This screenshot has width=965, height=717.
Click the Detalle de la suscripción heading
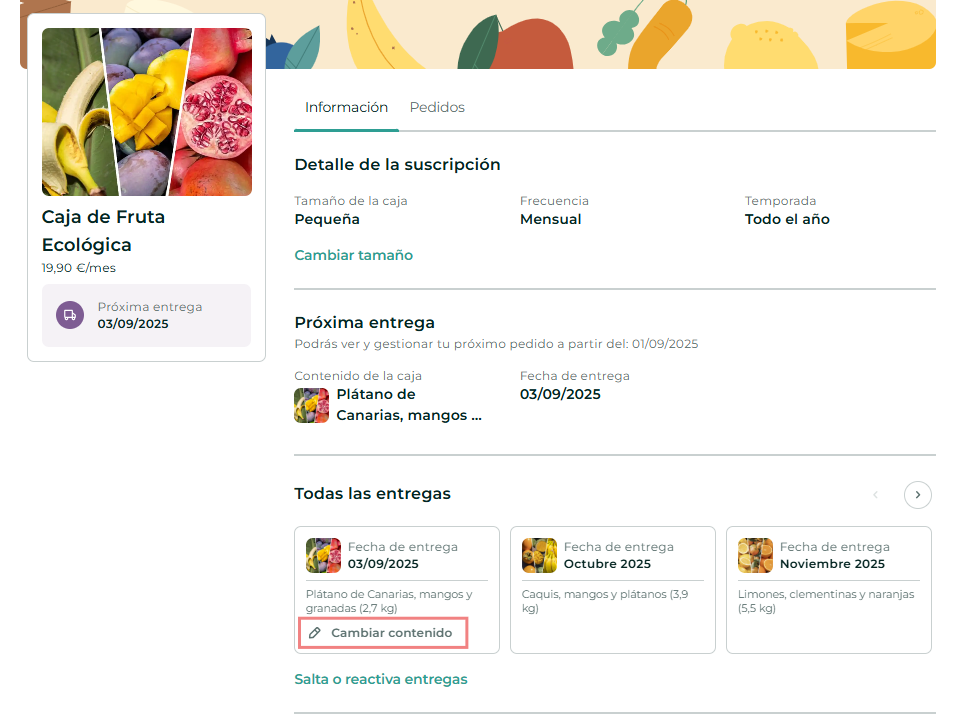(397, 164)
